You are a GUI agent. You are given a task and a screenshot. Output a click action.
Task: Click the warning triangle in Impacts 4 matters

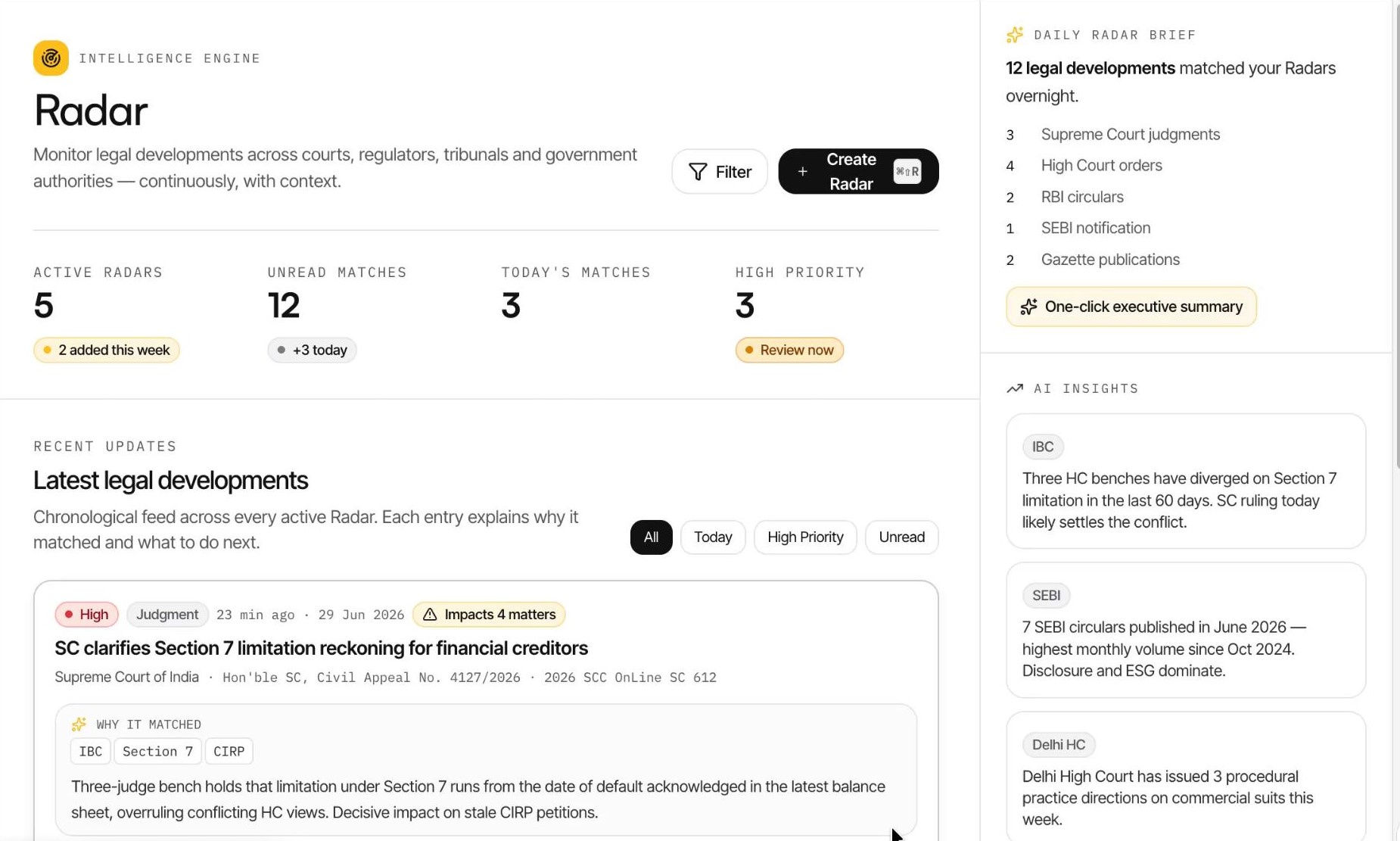[x=430, y=615]
